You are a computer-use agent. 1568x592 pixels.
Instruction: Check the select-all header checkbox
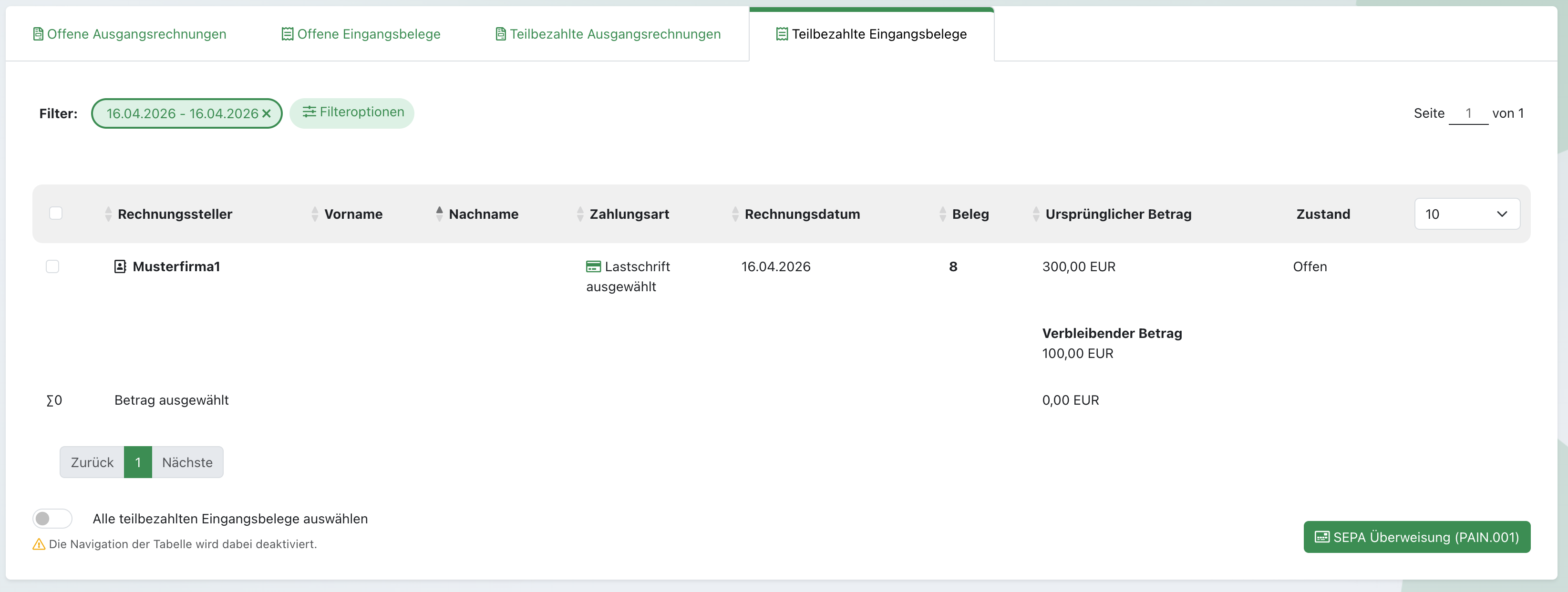(55, 214)
